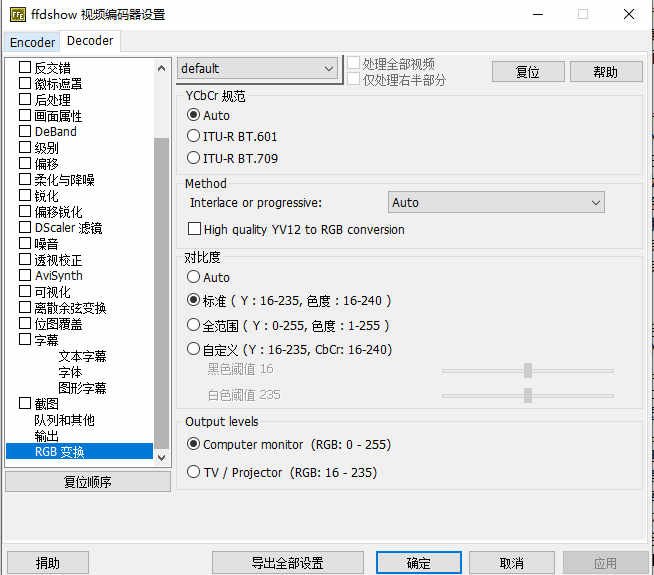Click the filter list scrollbar thumb

coord(161,293)
